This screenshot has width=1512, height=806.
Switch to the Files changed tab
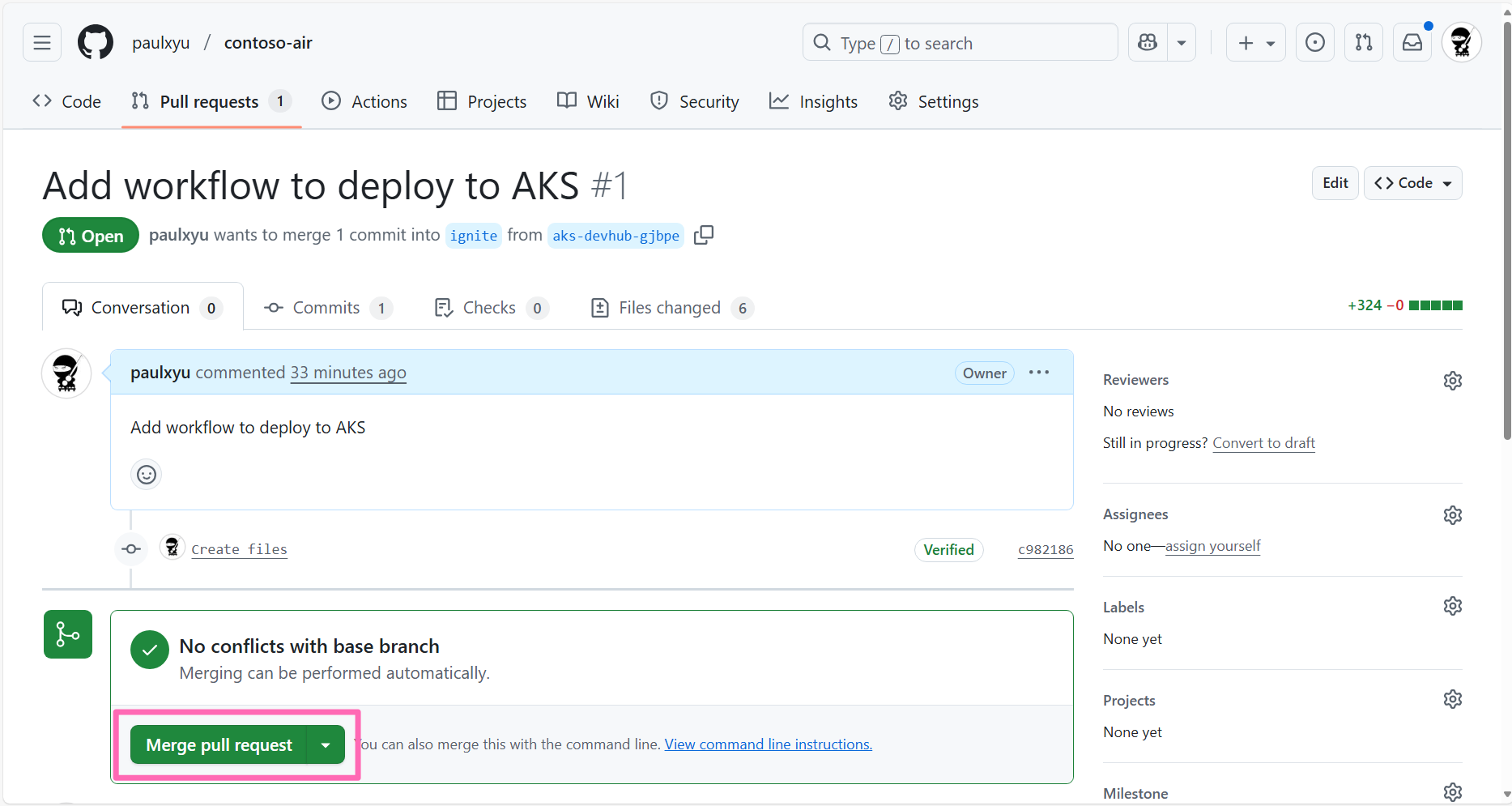click(x=670, y=308)
